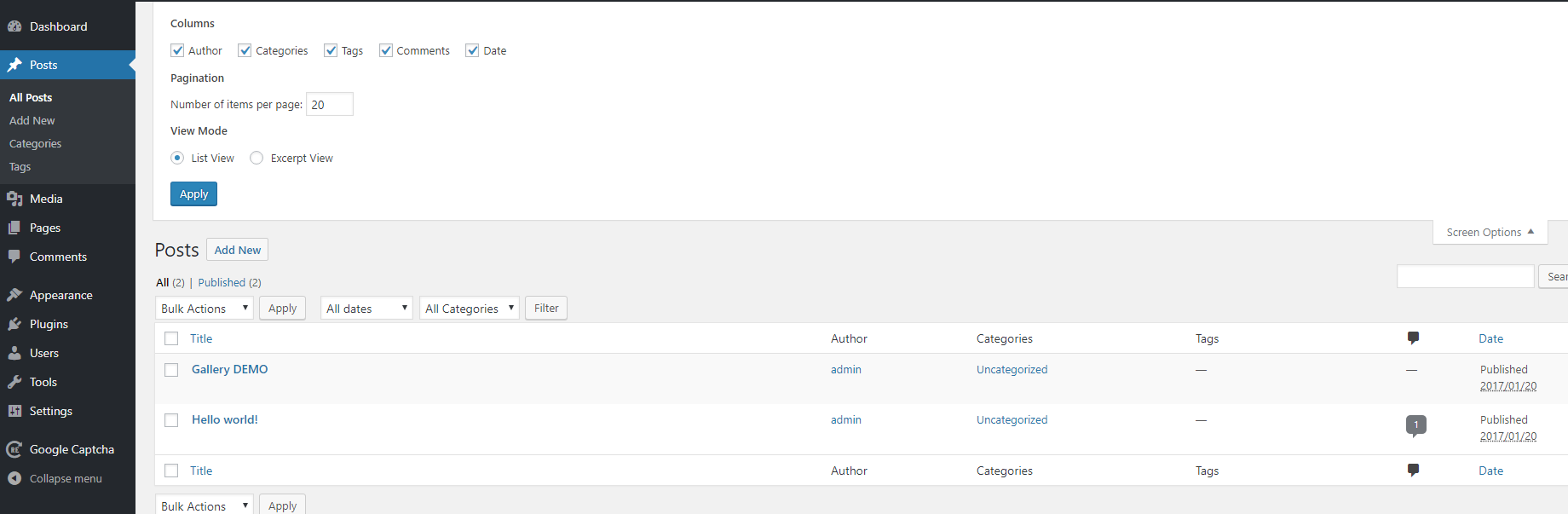The width and height of the screenshot is (1568, 514).
Task: Click the Dashboard gauge icon in sidebar
Action: pos(14,26)
